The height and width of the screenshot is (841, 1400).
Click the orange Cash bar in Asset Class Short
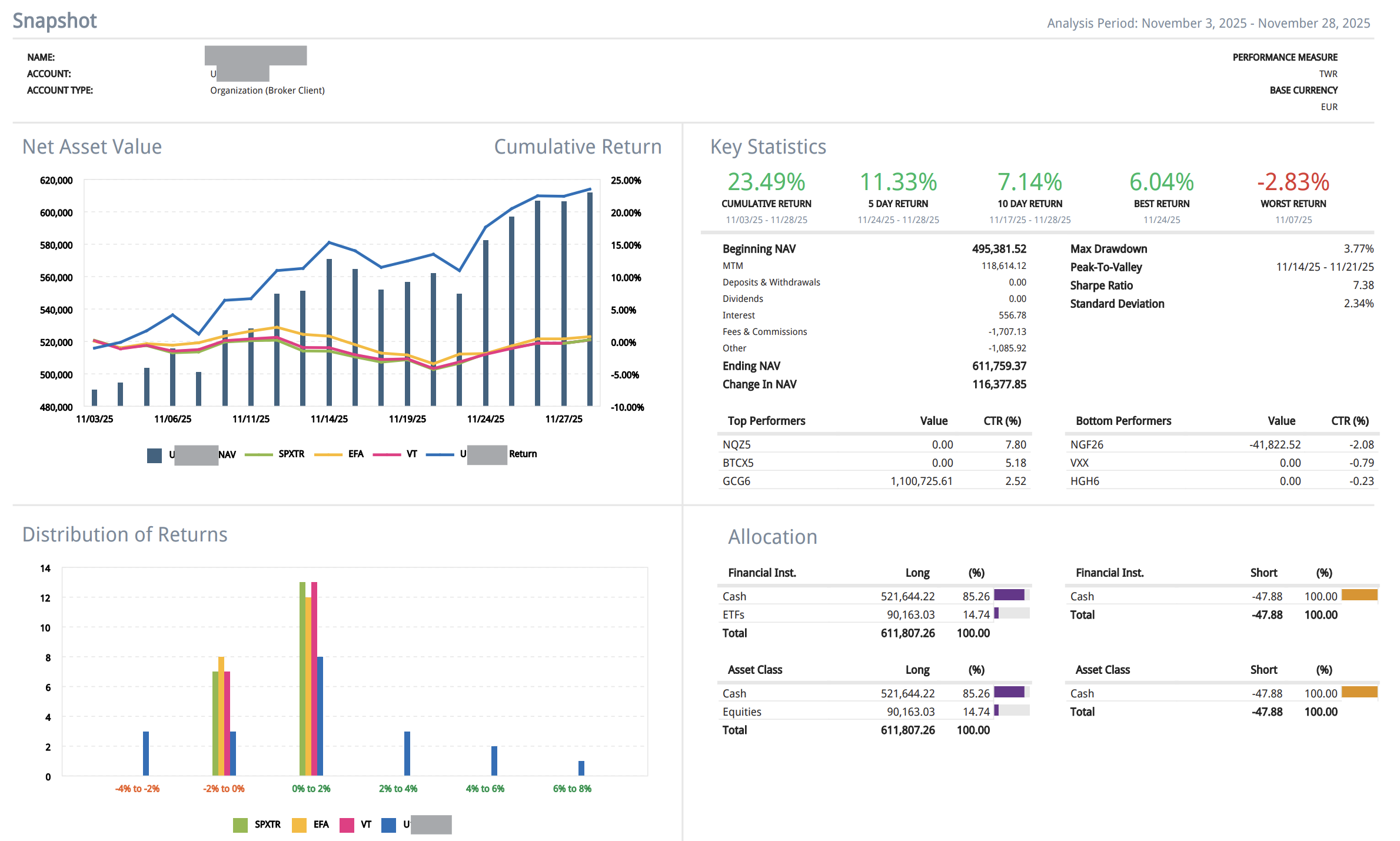click(x=1359, y=692)
